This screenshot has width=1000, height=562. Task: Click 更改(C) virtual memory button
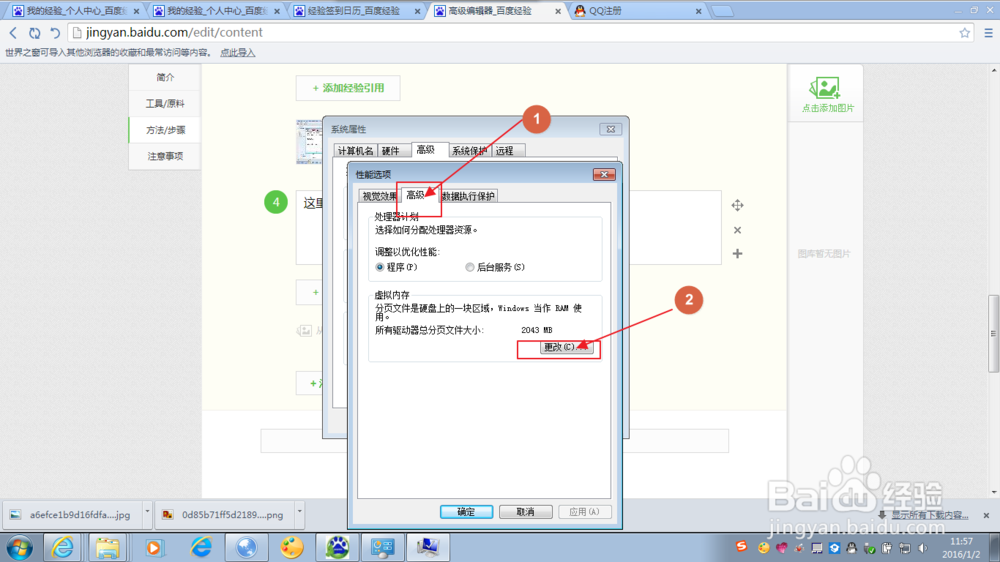pos(566,347)
